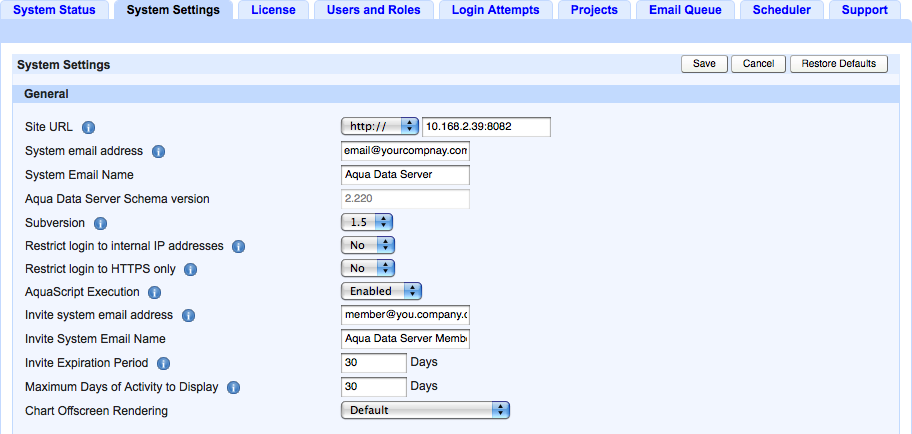Click the Save button

pyautogui.click(x=704, y=64)
